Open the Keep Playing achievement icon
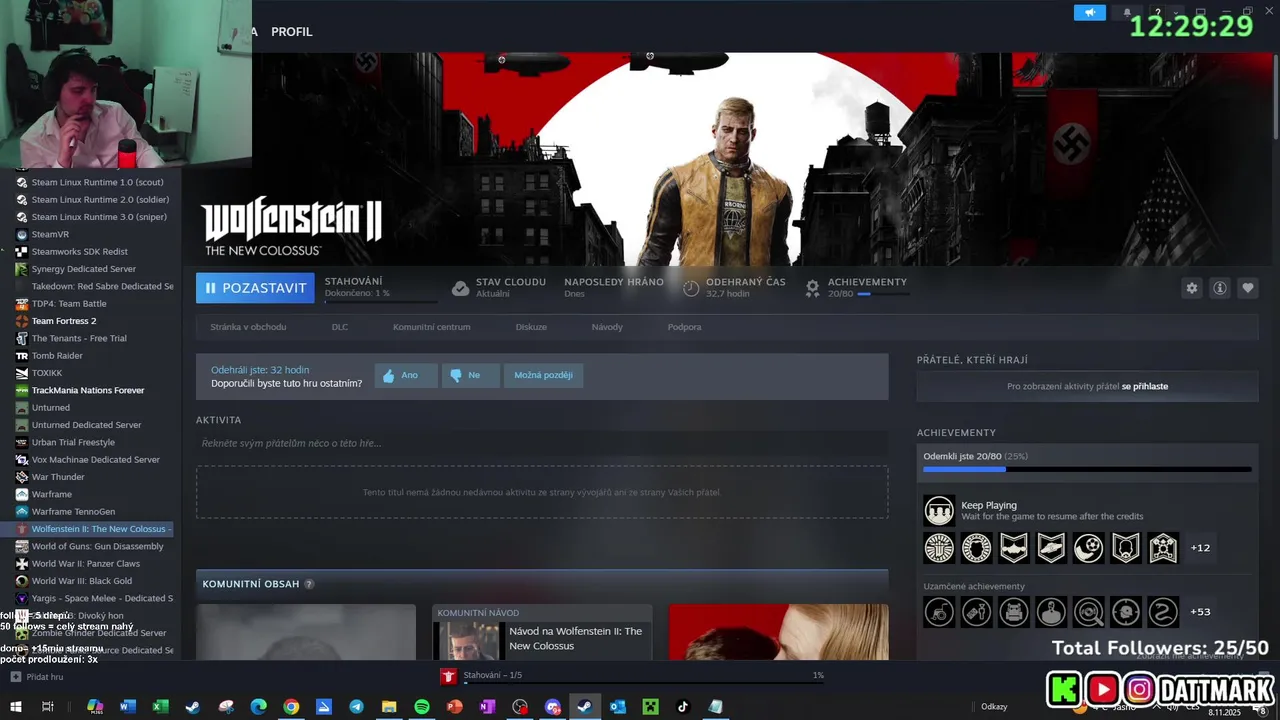The height and width of the screenshot is (720, 1280). [x=939, y=510]
